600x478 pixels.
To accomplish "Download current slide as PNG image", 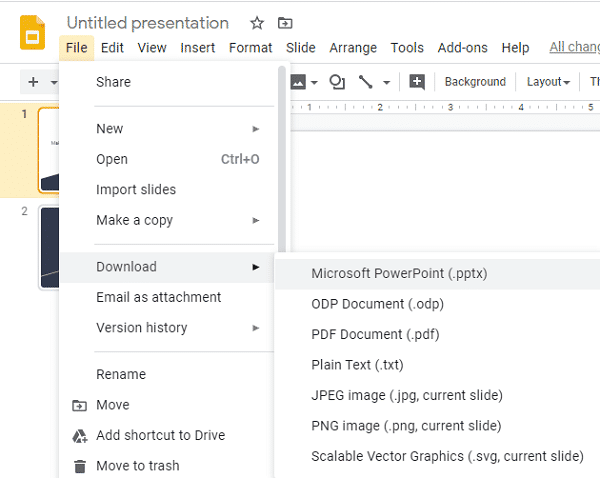I will coord(437,426).
